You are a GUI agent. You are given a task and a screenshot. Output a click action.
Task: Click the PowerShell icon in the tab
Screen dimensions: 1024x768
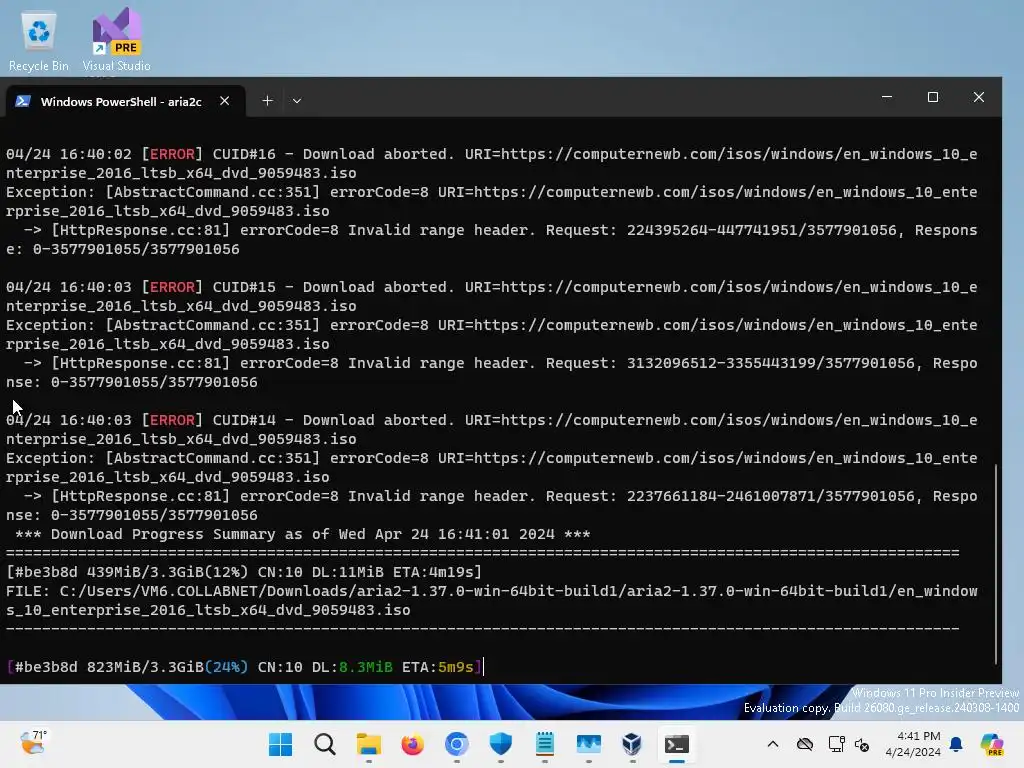point(23,101)
